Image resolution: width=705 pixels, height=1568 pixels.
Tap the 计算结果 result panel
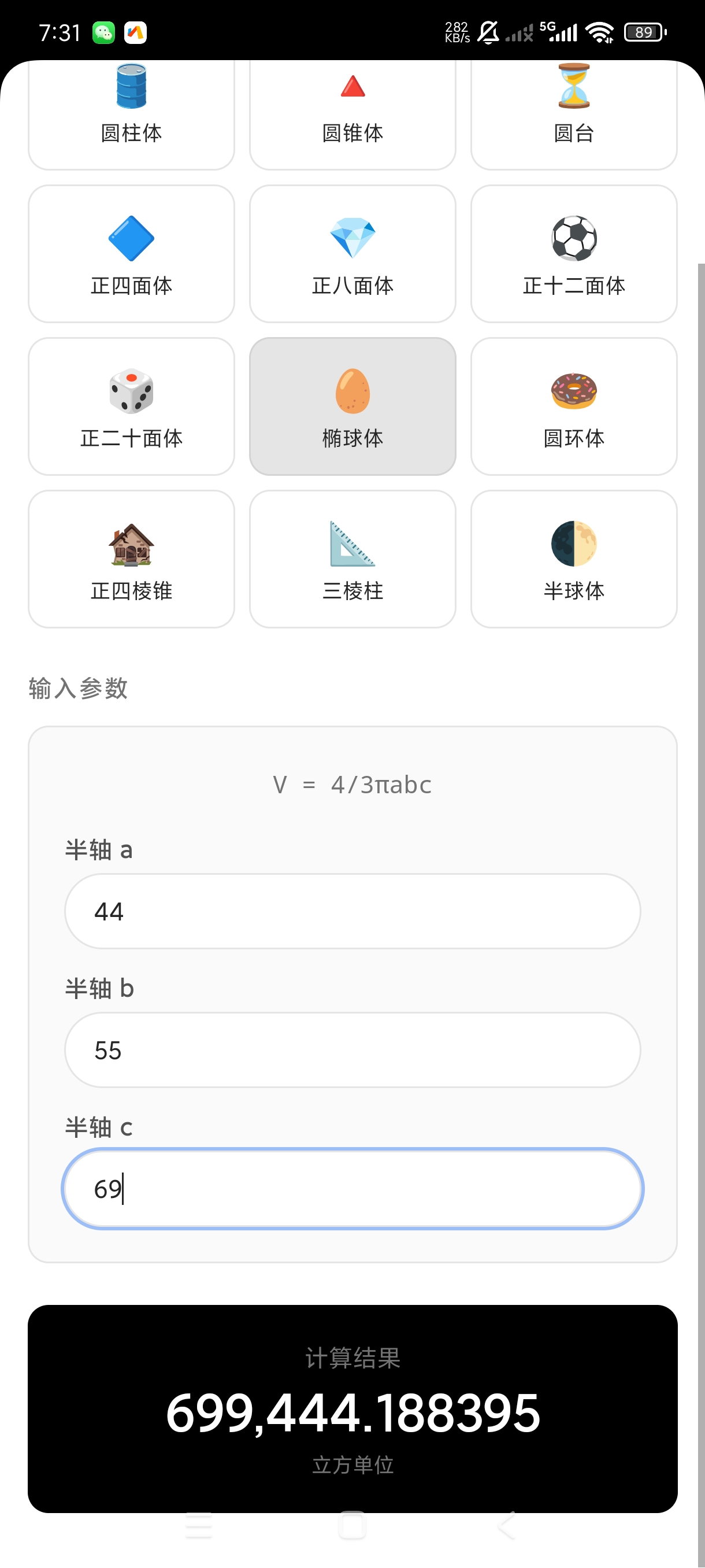click(353, 1408)
